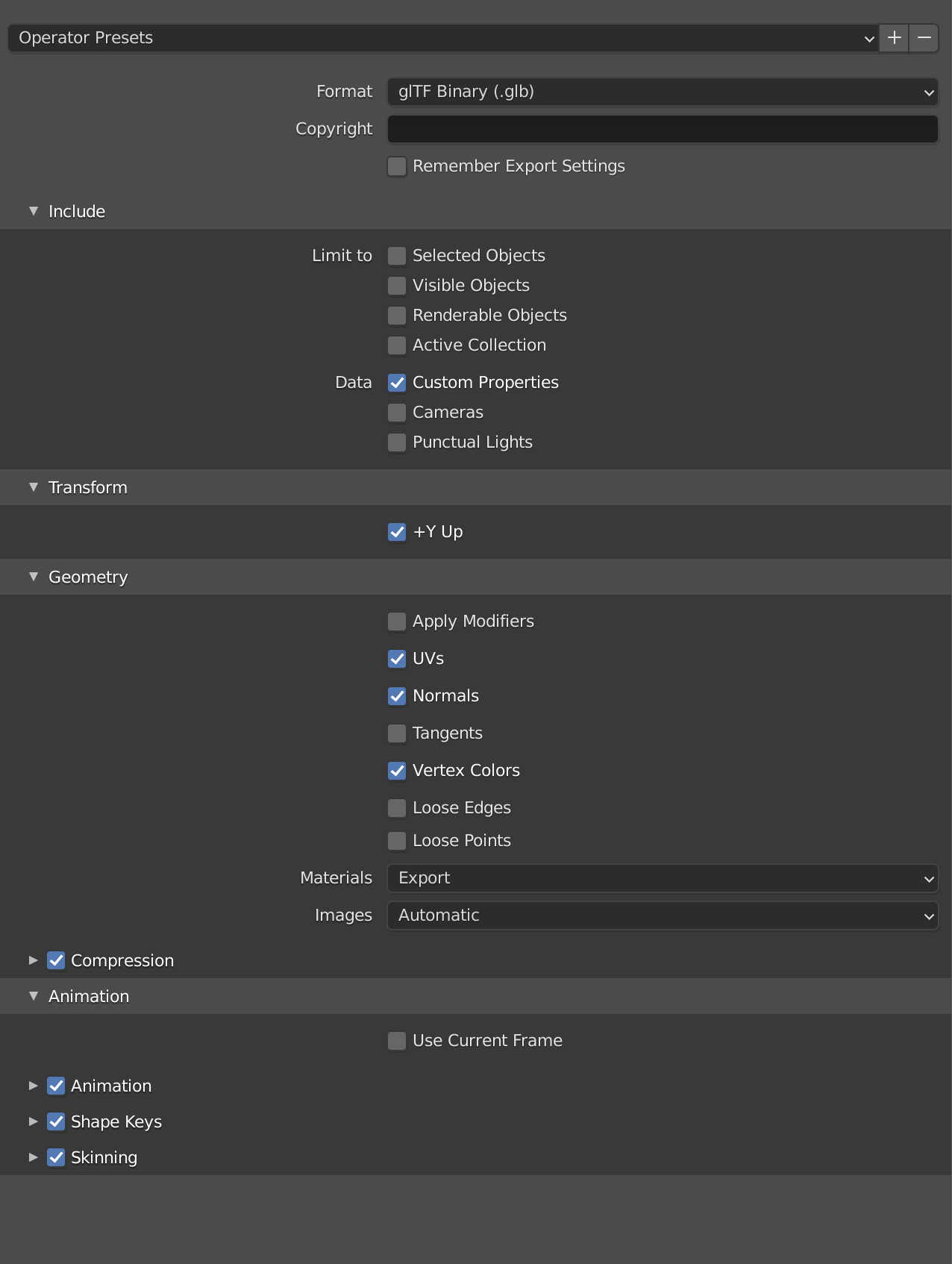The image size is (952, 1264).
Task: Open the Operator Presets dropdown
Action: [440, 37]
